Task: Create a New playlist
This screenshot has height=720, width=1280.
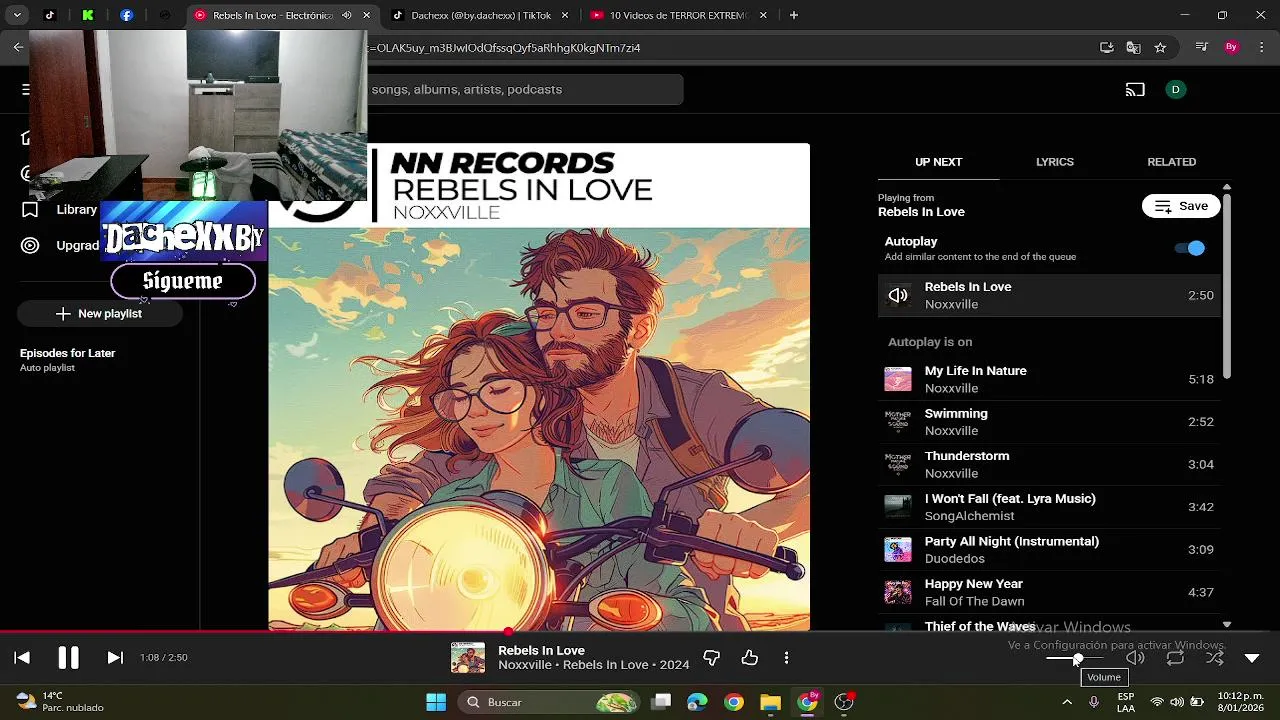Action: point(99,313)
